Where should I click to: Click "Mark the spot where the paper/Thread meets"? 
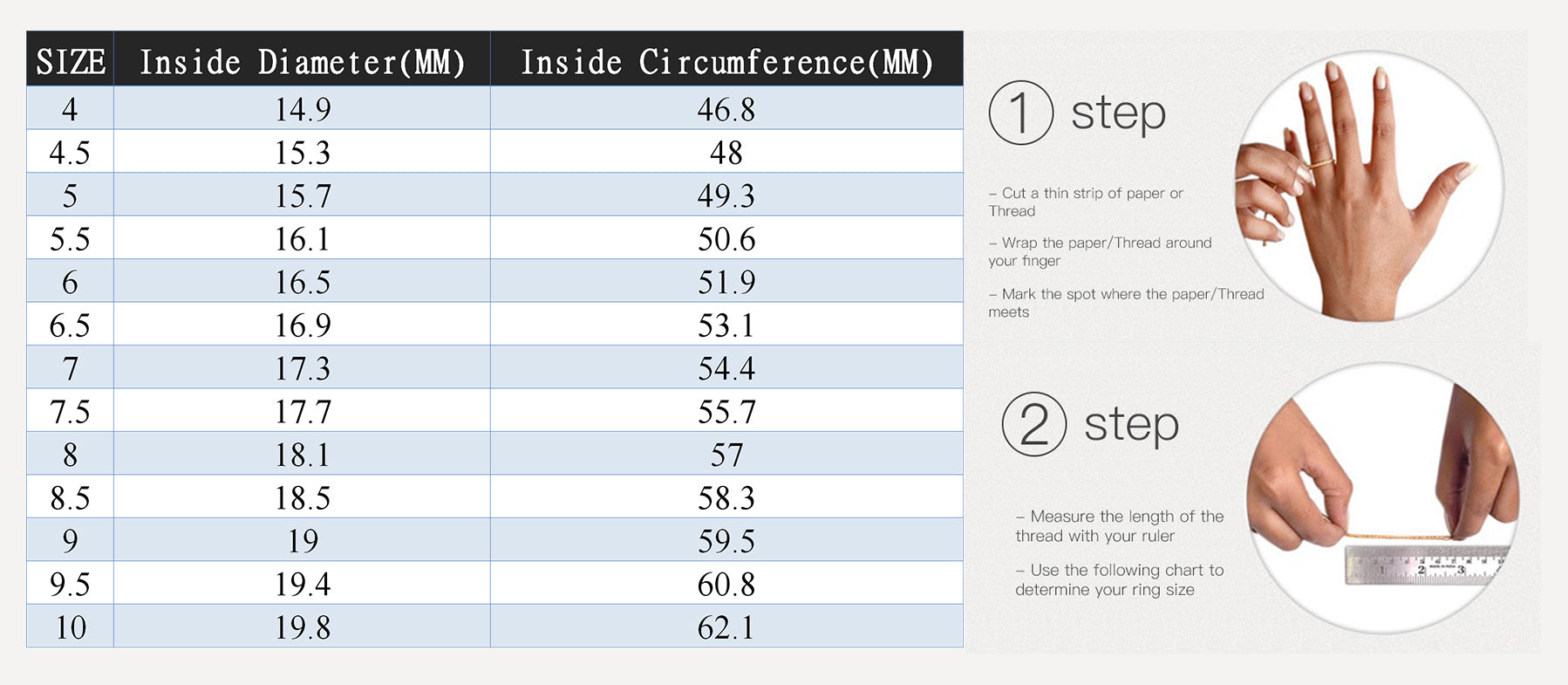click(1125, 303)
